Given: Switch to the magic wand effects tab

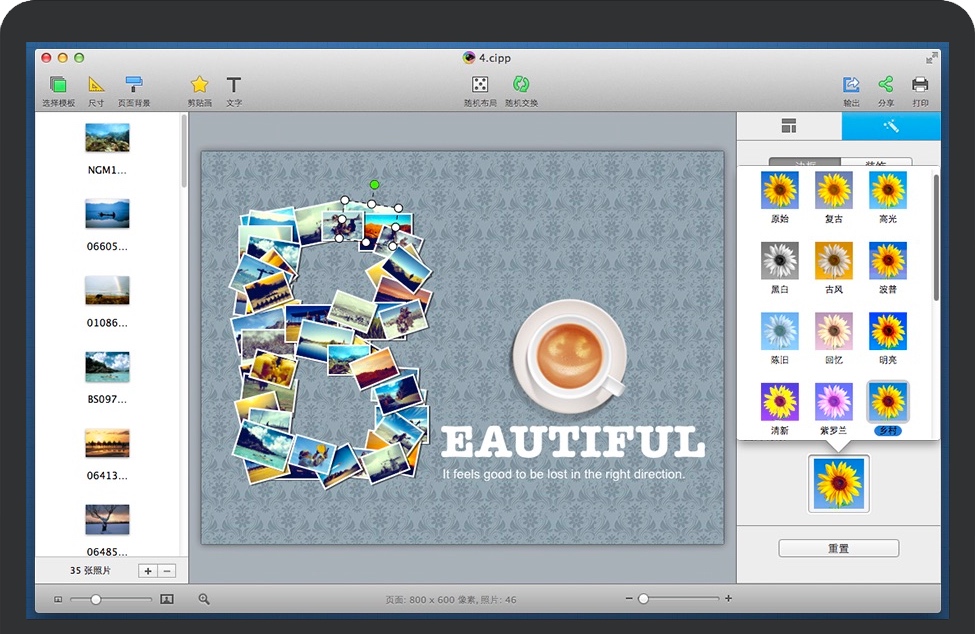Looking at the screenshot, I should [x=891, y=126].
